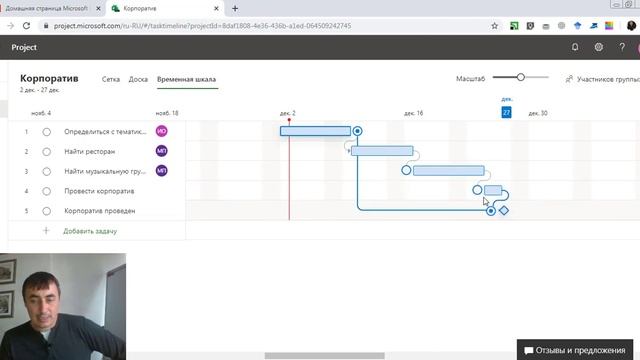
Task: Click dependency handle at end of task 1 bar
Action: [x=357, y=131]
